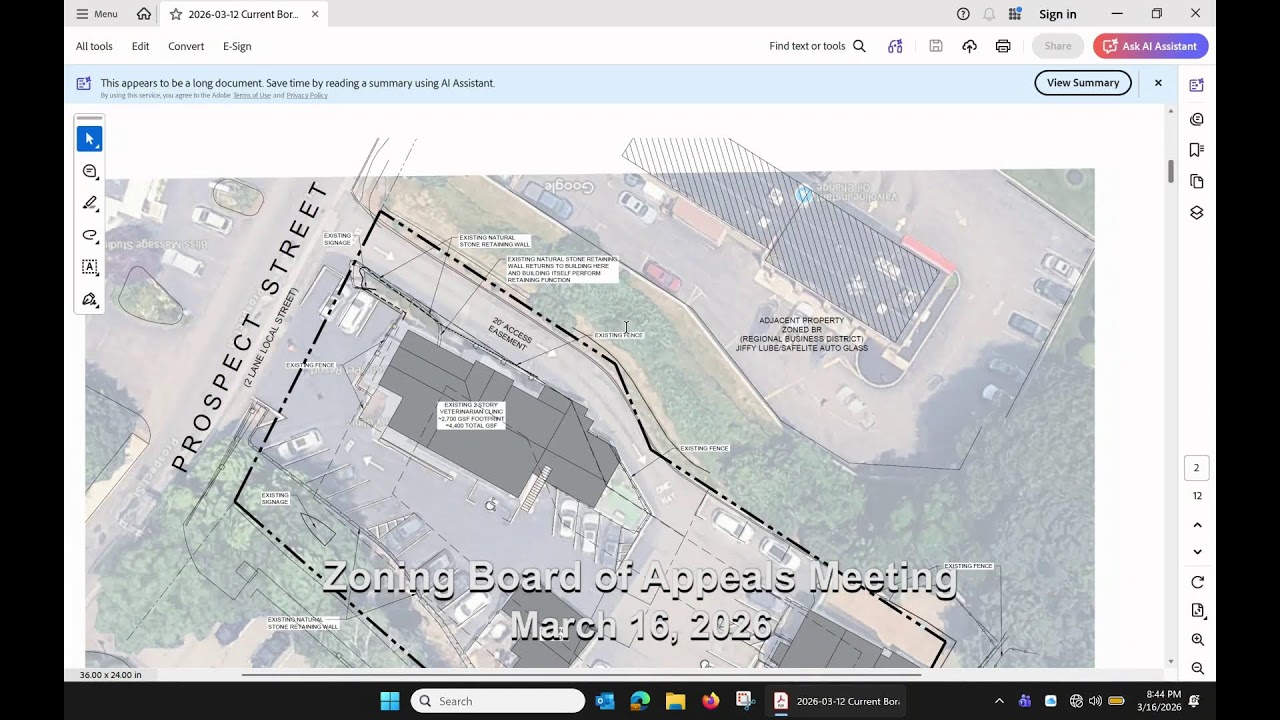Choose the Draw freehand tool
This screenshot has width=1280, height=720.
click(90, 235)
